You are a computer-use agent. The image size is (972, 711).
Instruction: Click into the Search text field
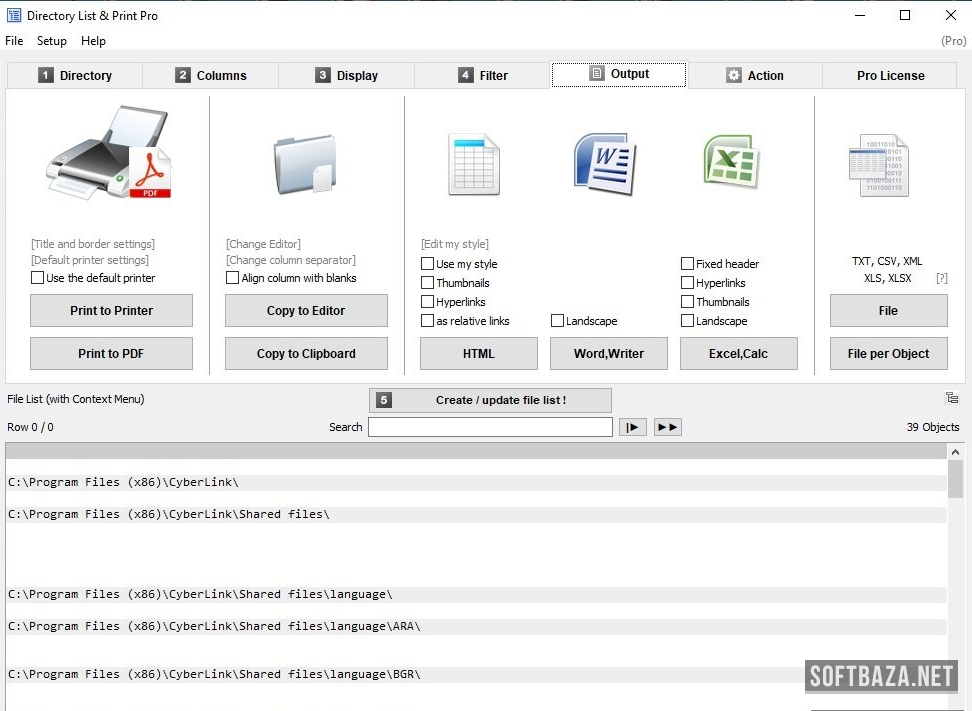point(490,427)
